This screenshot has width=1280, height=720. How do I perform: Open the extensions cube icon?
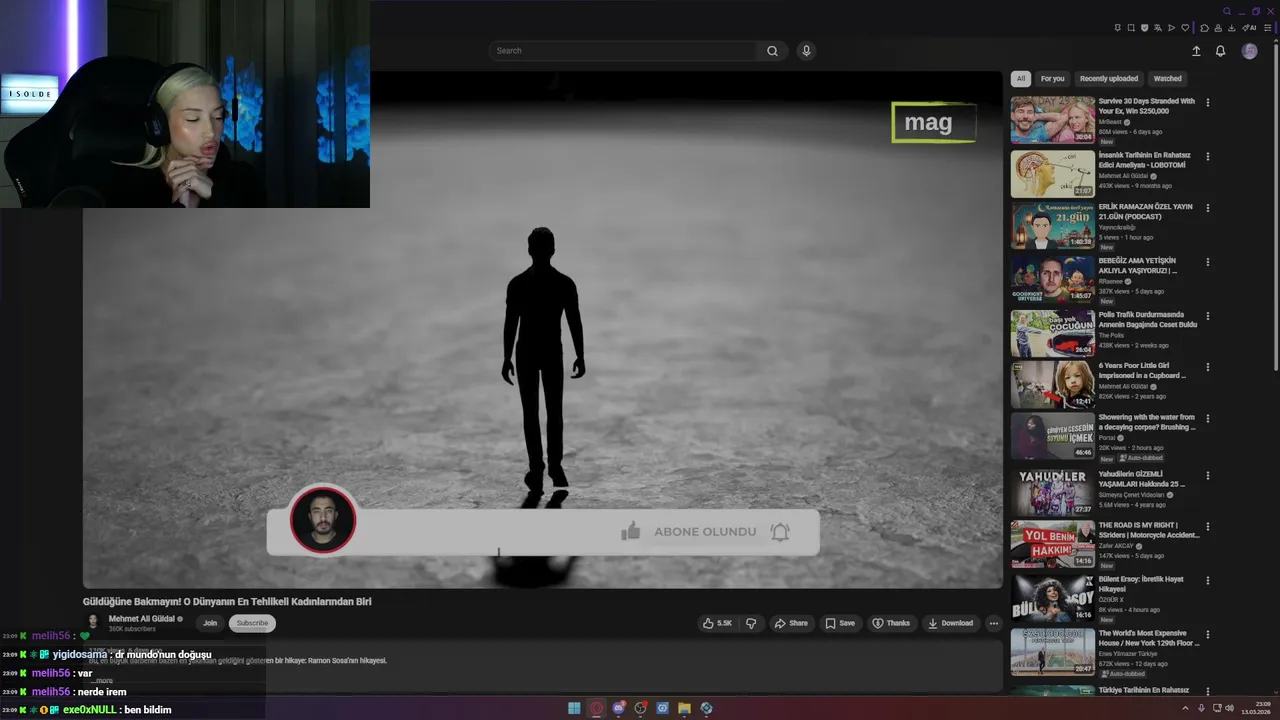[x=1204, y=28]
